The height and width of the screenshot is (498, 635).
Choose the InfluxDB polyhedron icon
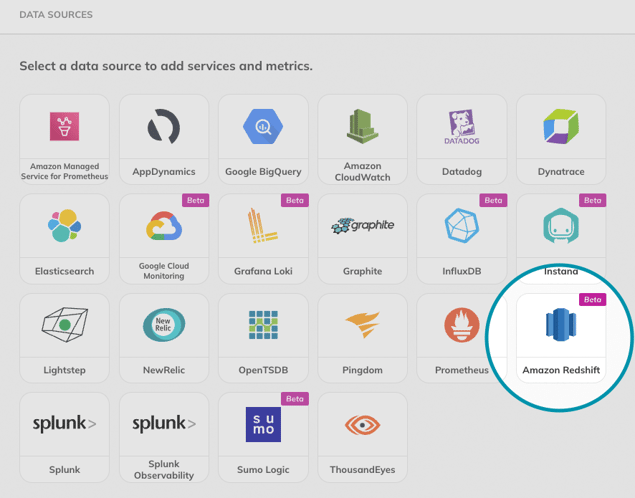[x=462, y=226]
